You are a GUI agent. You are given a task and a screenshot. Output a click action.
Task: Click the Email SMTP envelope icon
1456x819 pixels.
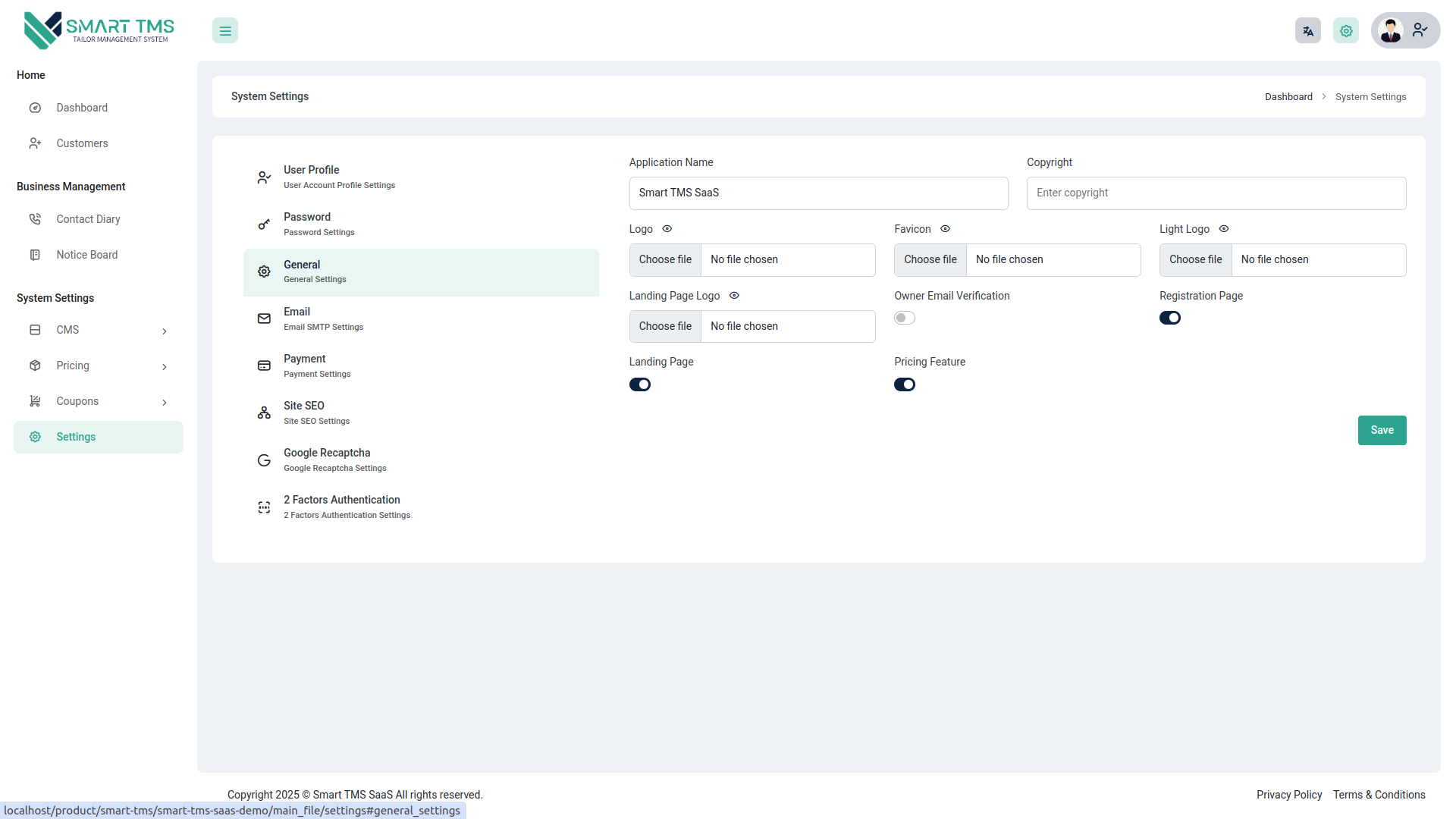(x=263, y=318)
